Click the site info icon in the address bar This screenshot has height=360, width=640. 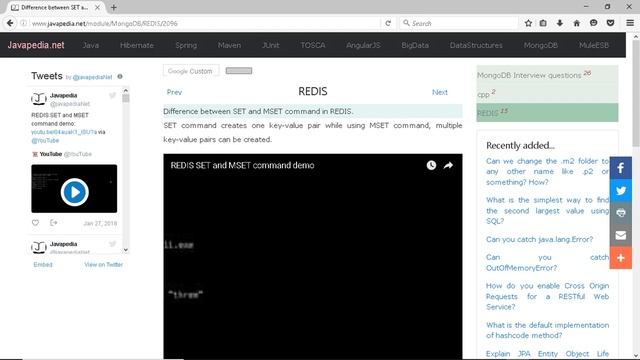click(24, 23)
